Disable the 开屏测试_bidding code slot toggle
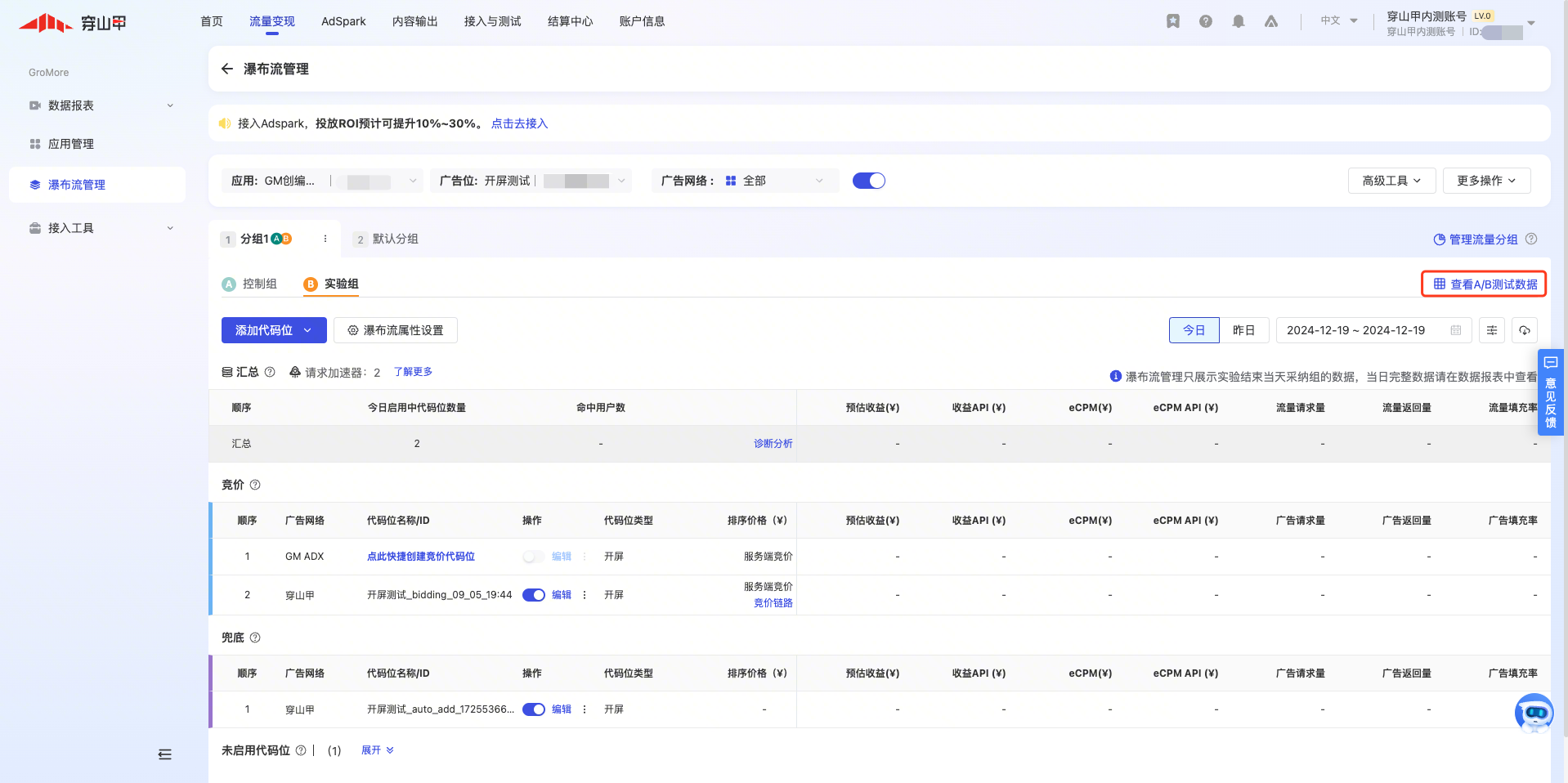 coord(533,595)
